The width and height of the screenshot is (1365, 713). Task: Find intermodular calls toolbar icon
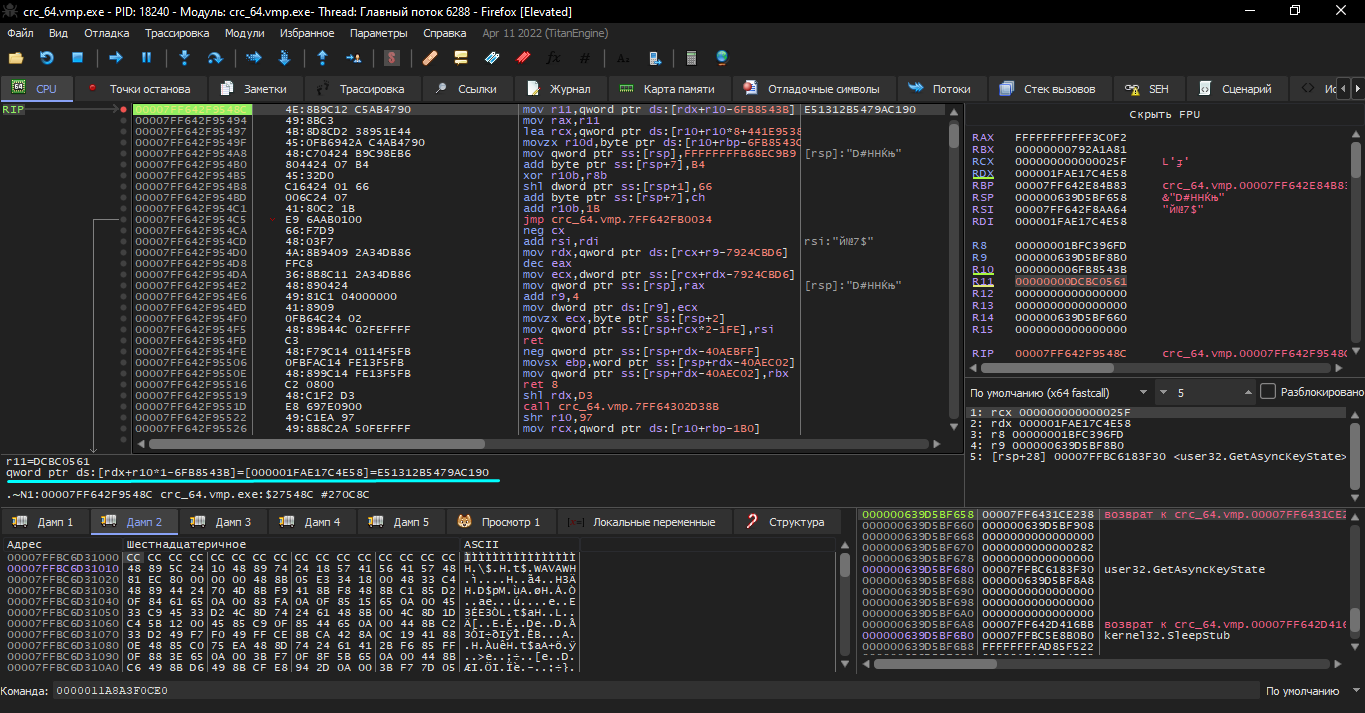click(x=655, y=58)
